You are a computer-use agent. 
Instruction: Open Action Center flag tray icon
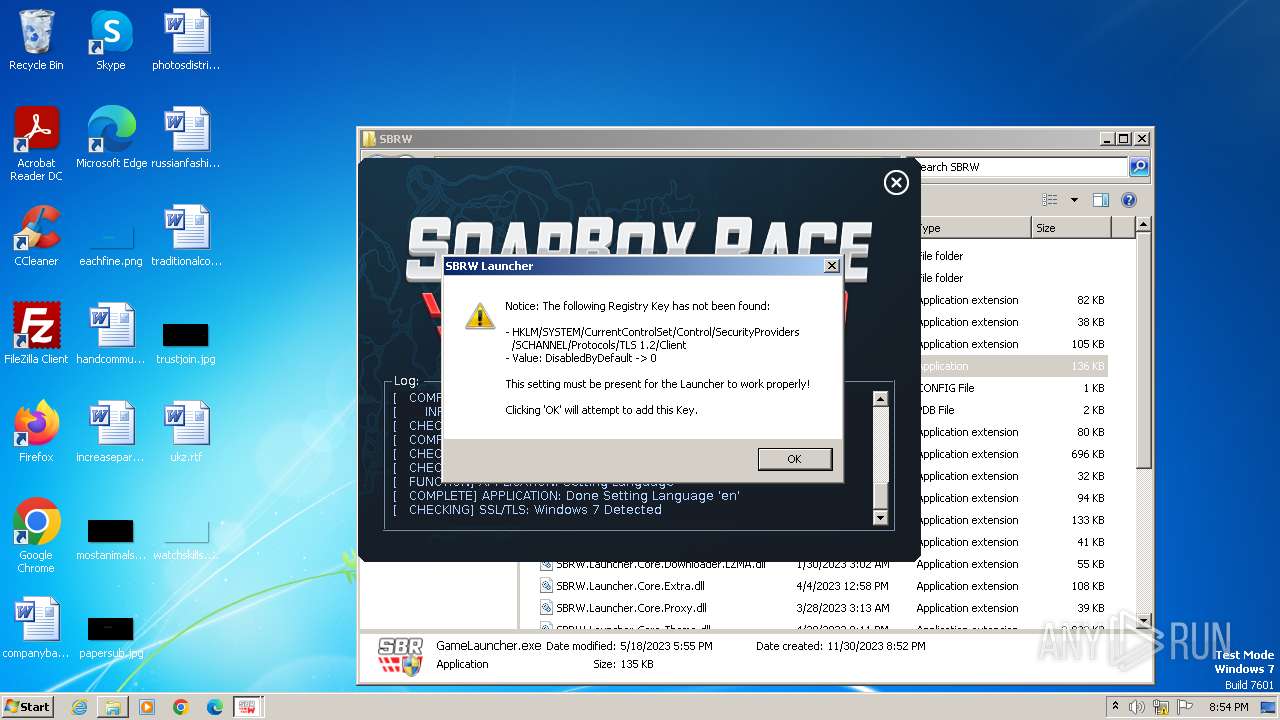pos(1184,706)
